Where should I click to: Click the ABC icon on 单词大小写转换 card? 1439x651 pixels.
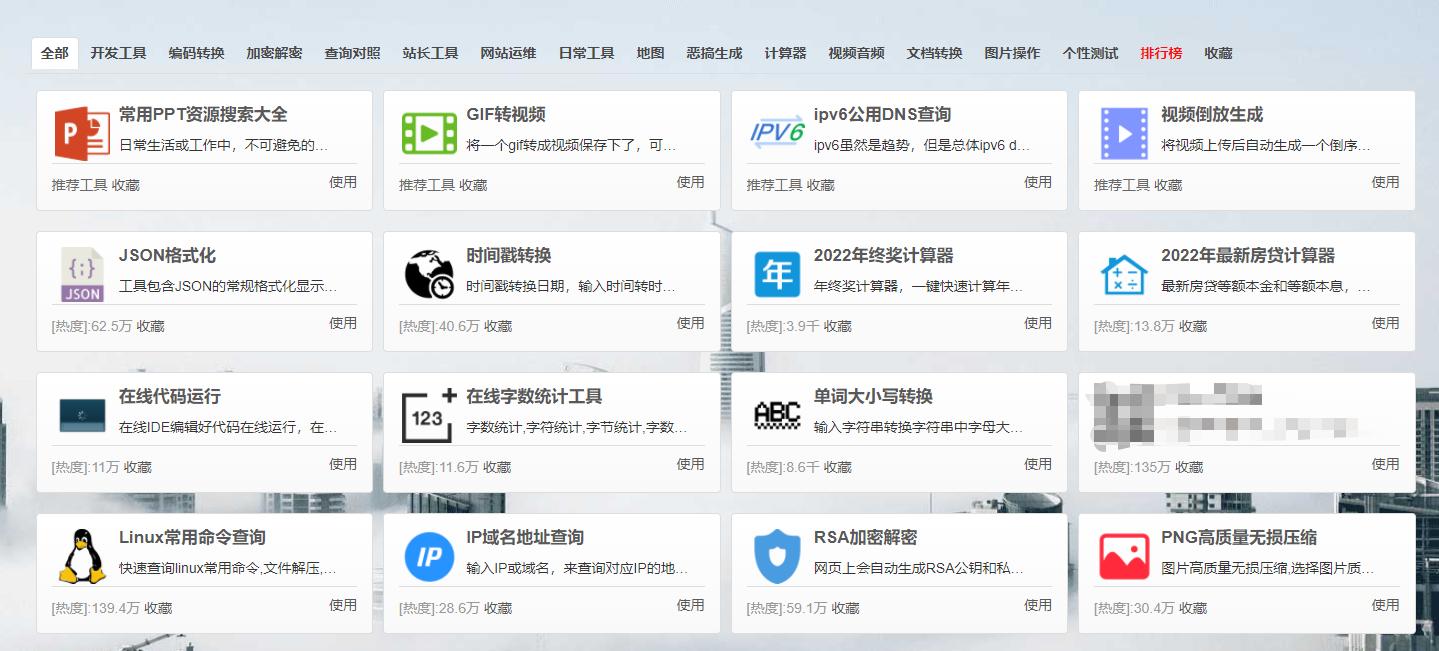(776, 413)
